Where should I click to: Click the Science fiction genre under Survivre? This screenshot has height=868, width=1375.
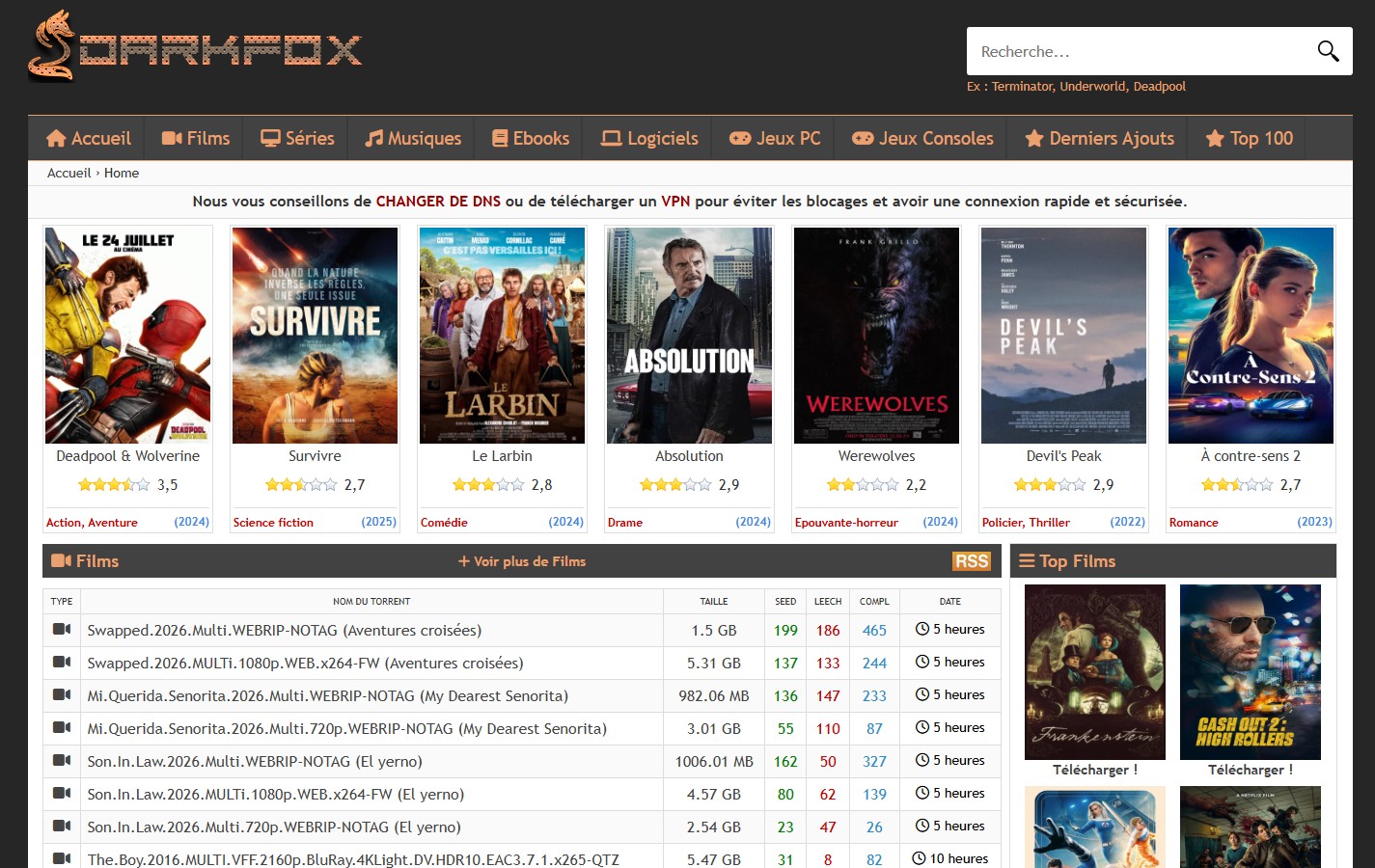[273, 522]
